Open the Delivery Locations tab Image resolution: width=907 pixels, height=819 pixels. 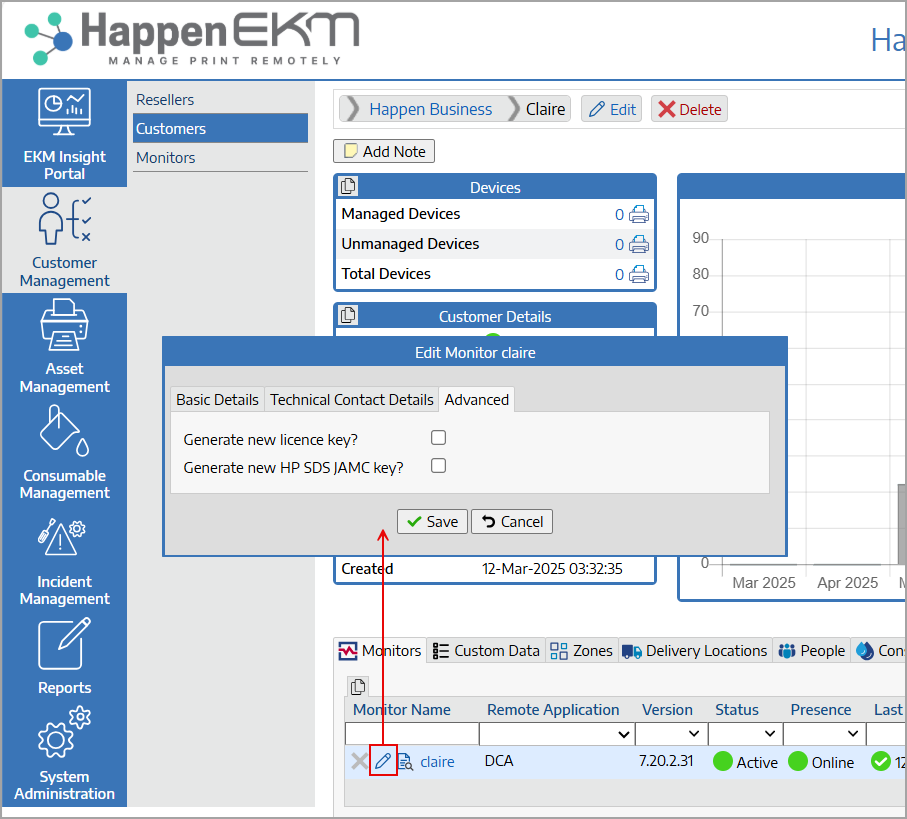click(695, 651)
